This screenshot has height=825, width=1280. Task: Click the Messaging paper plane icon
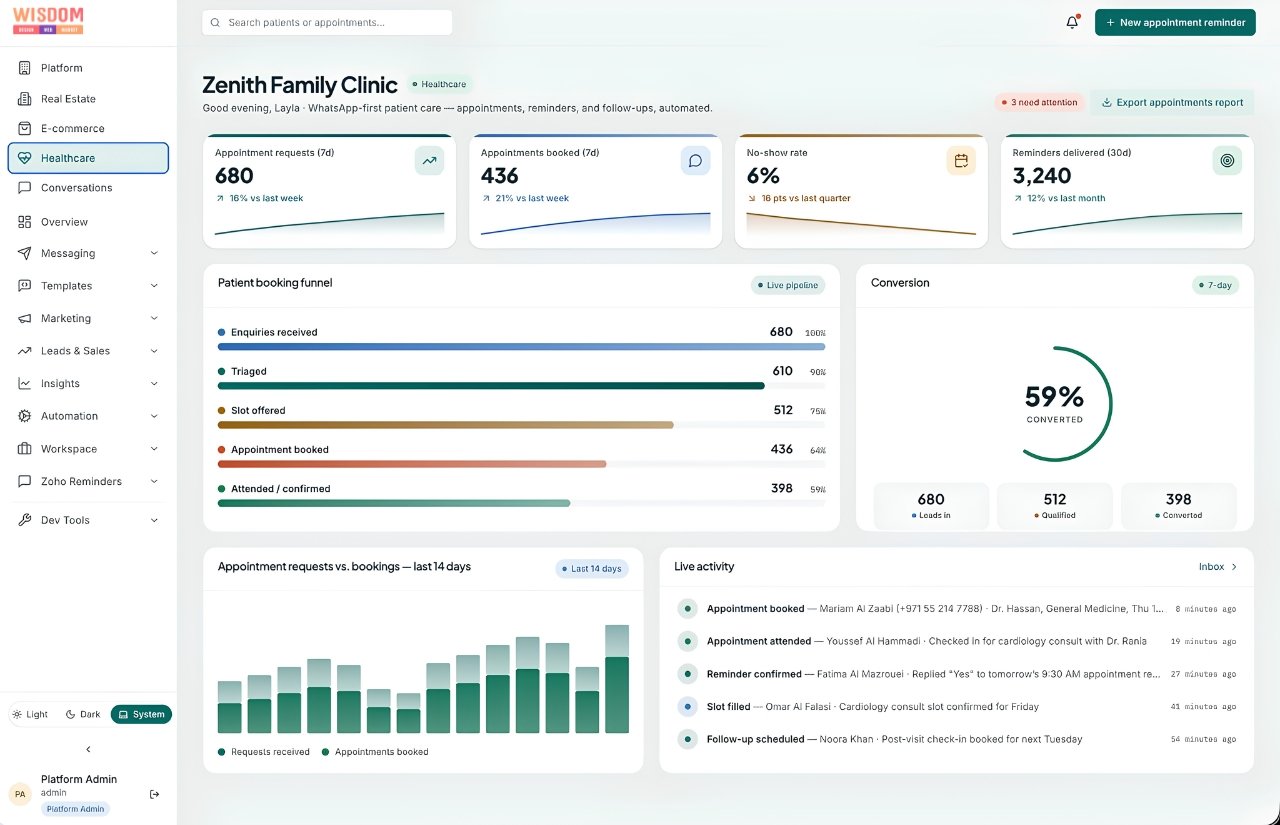tap(24, 254)
